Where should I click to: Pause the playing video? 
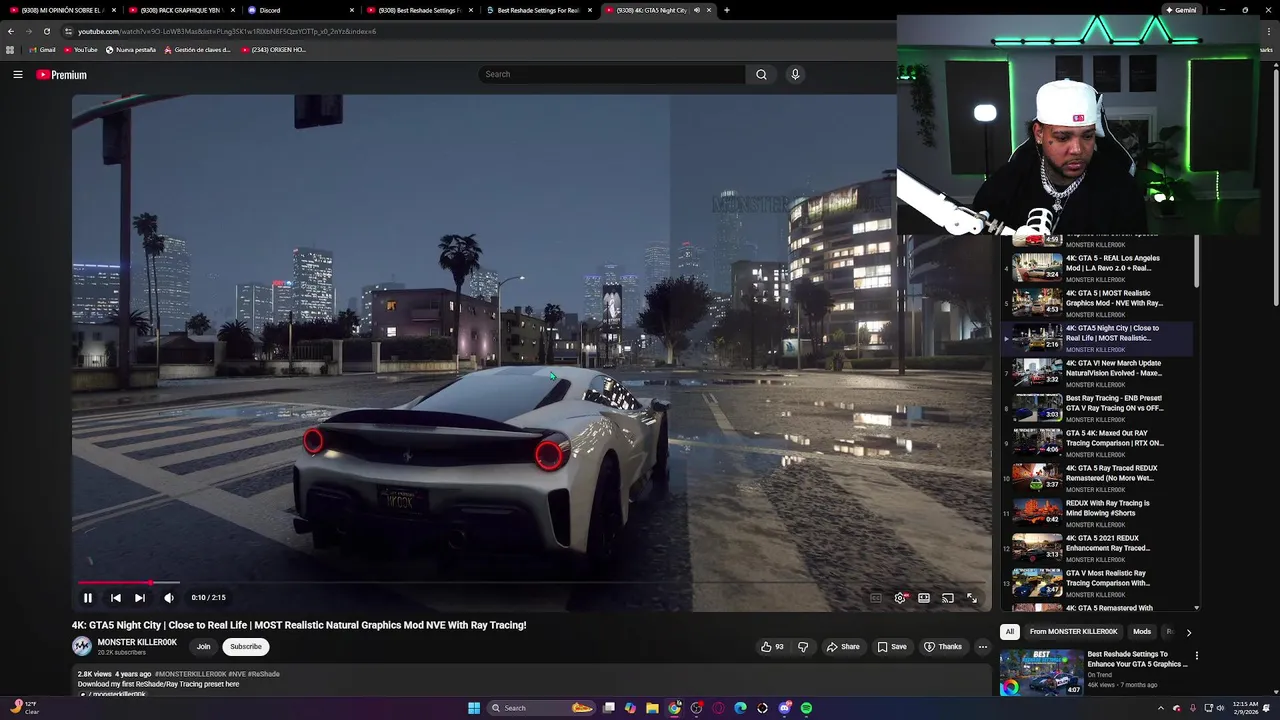(x=88, y=598)
